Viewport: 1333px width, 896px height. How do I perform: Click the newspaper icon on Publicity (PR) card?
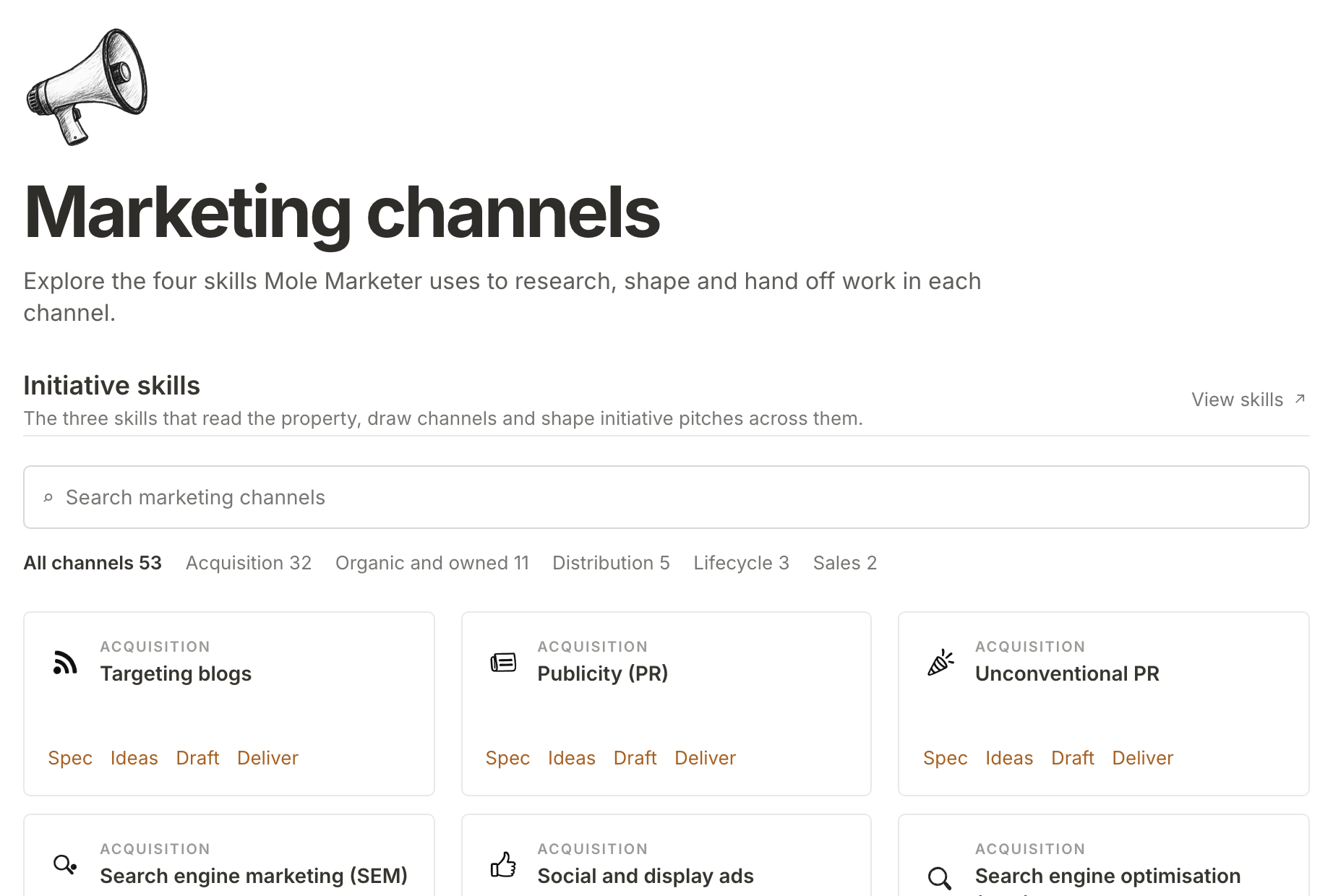[x=503, y=662]
